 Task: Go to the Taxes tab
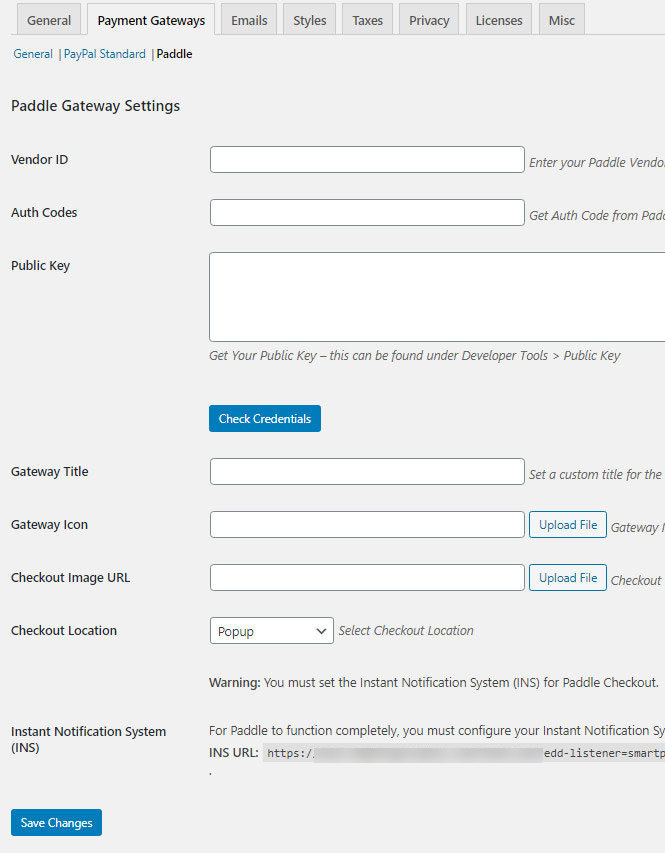[368, 20]
